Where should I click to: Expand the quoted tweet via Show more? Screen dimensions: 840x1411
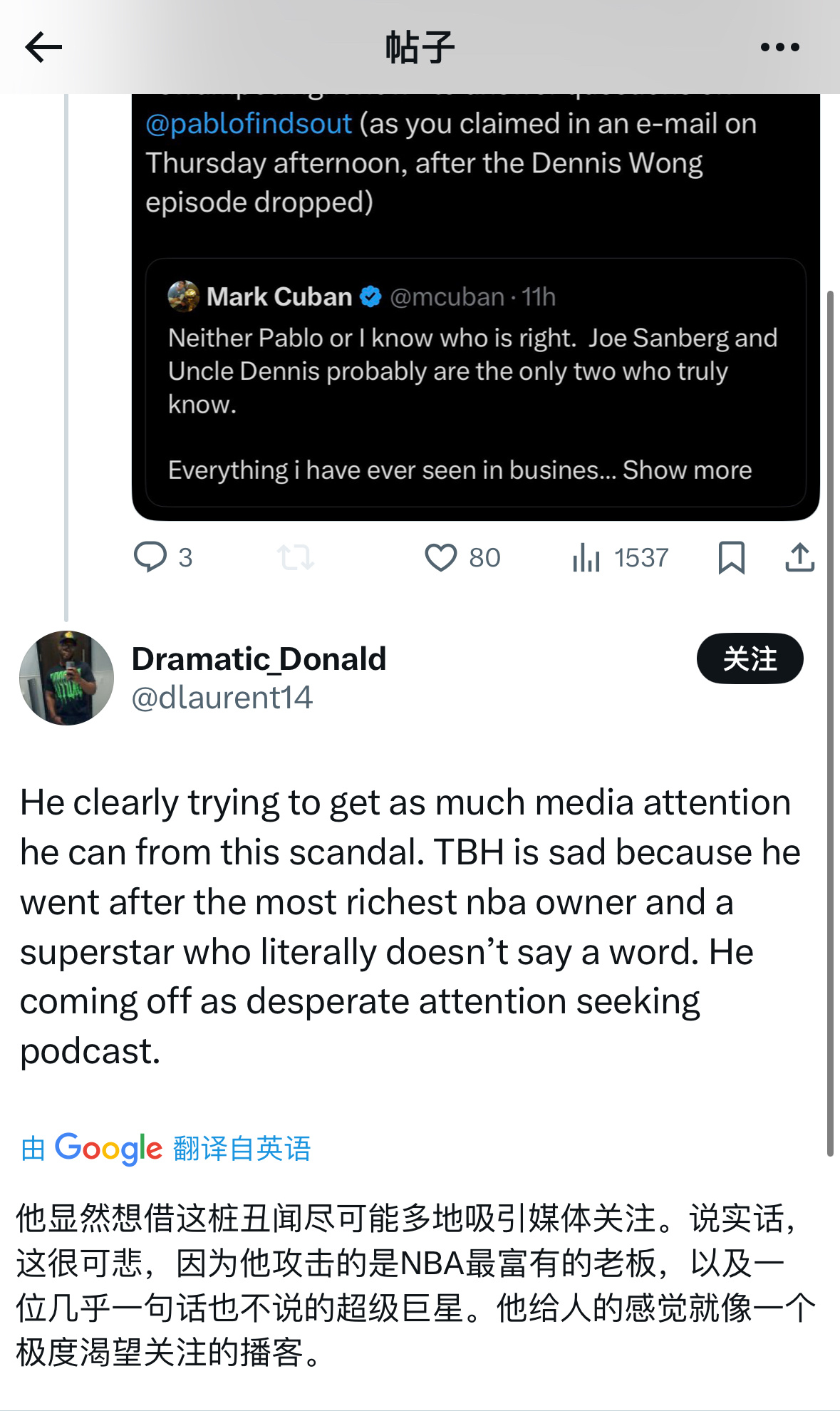tap(687, 470)
